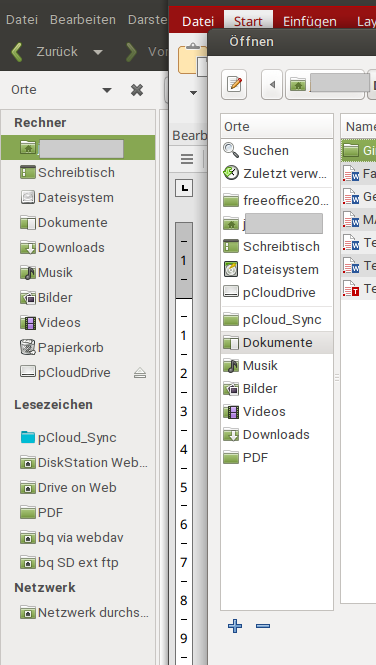
Task: Open Dokumente in file manager sidebar
Action: [78, 223]
